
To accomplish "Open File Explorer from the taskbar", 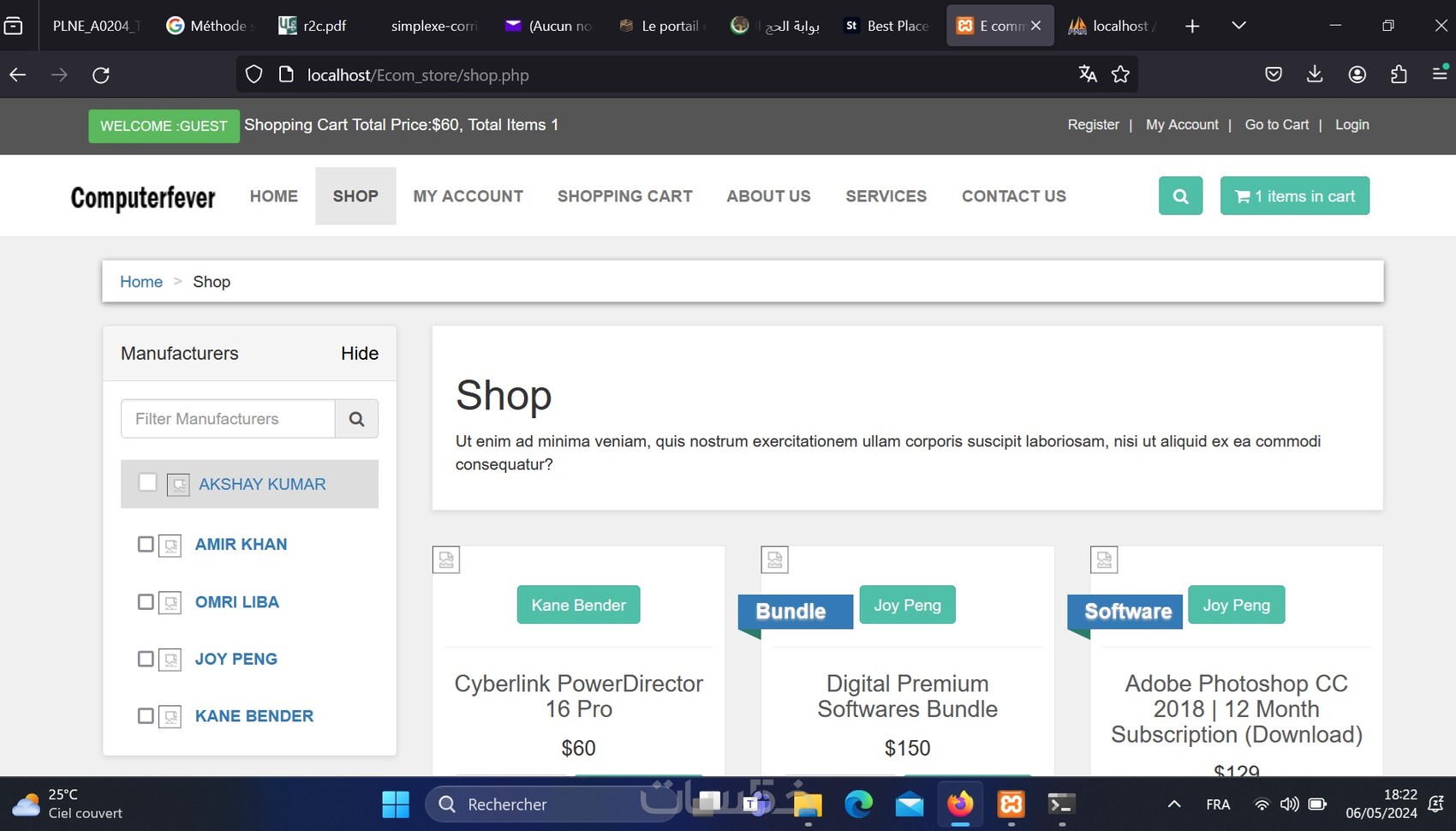I will click(x=808, y=804).
